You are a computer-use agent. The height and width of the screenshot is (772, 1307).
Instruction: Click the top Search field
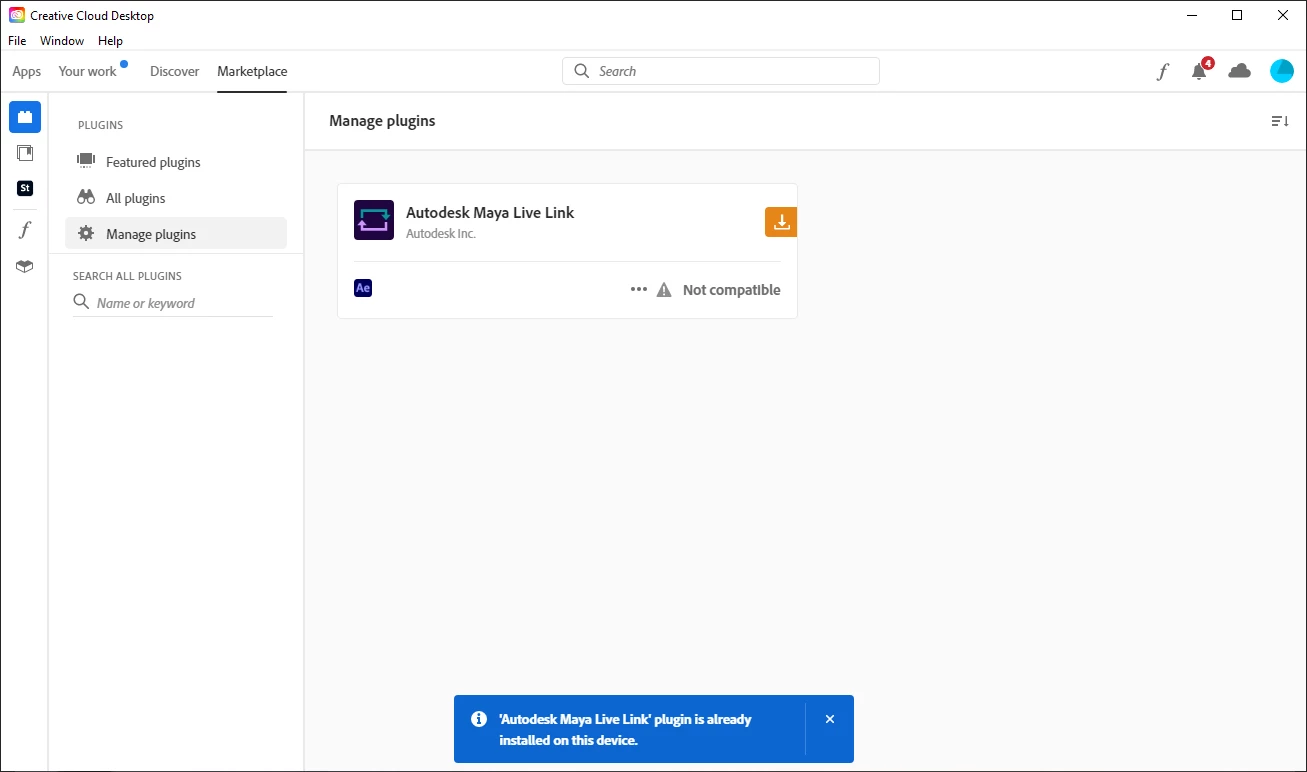click(x=721, y=71)
